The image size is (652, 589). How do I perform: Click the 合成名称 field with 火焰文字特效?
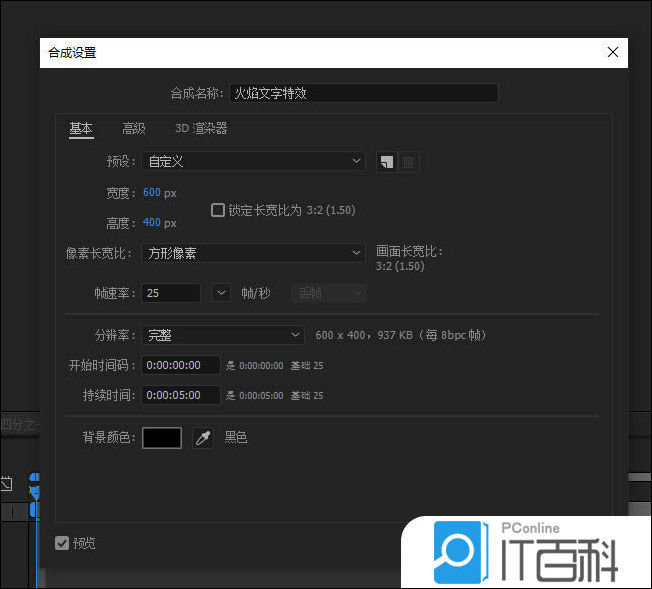point(364,93)
